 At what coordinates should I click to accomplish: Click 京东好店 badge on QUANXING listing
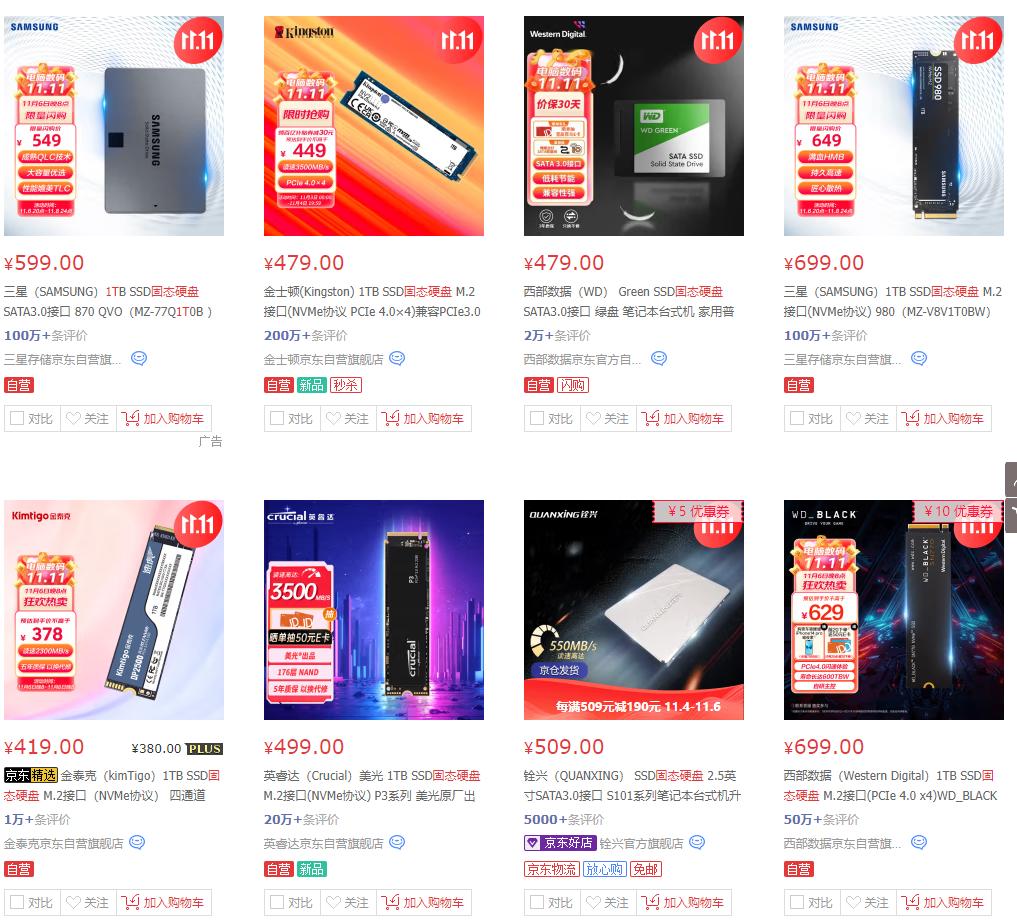[x=560, y=842]
